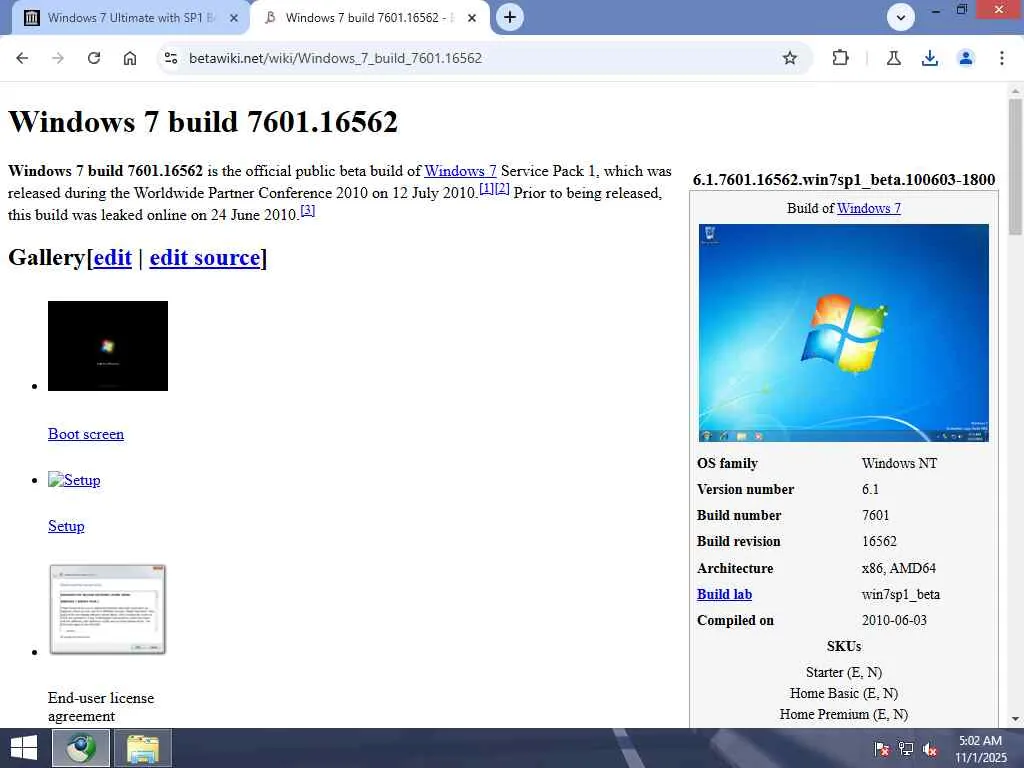
Task: Click the muted volume tray icon
Action: [x=931, y=749]
